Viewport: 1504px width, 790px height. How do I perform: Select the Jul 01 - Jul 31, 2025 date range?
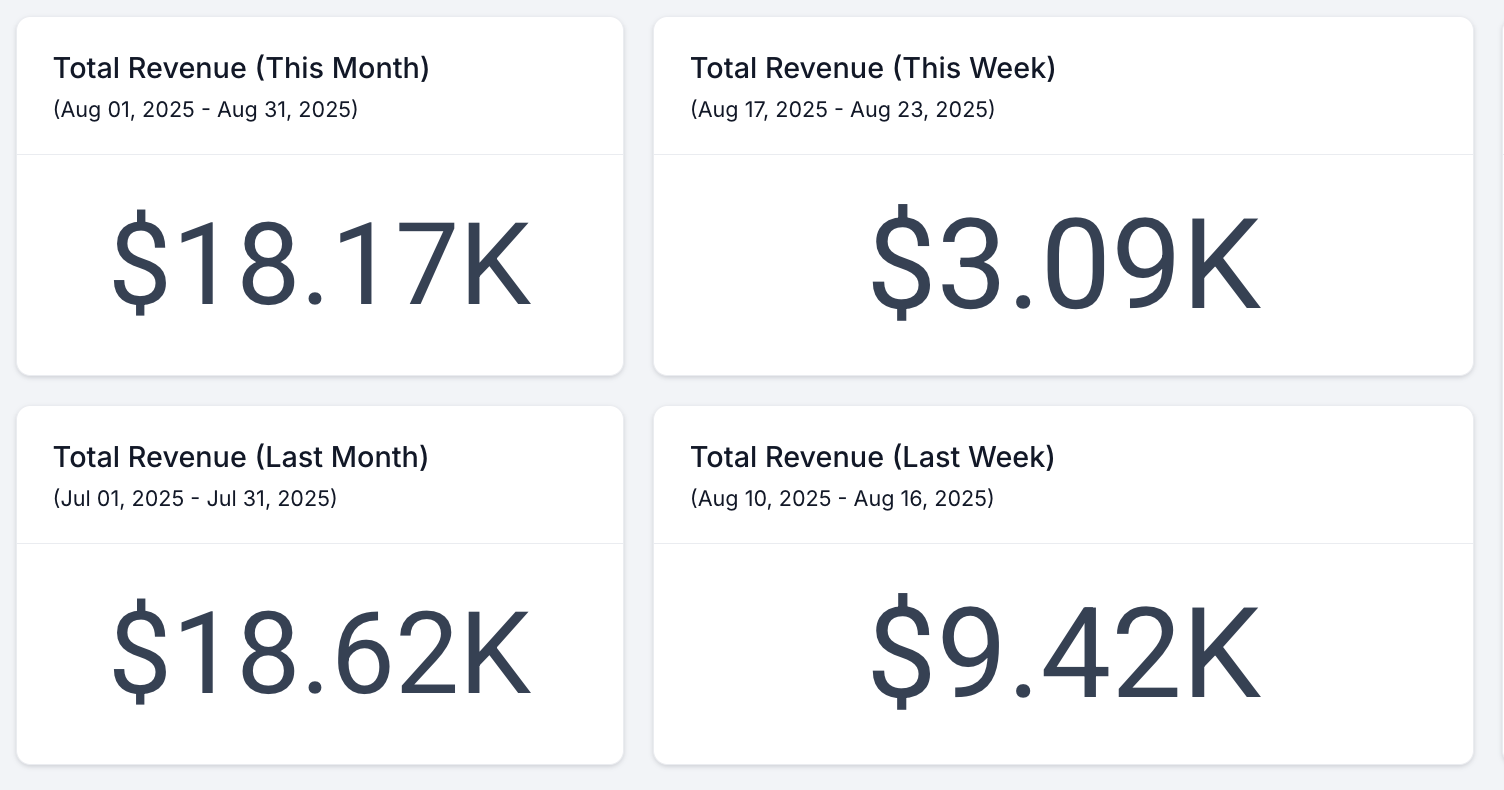pos(195,498)
